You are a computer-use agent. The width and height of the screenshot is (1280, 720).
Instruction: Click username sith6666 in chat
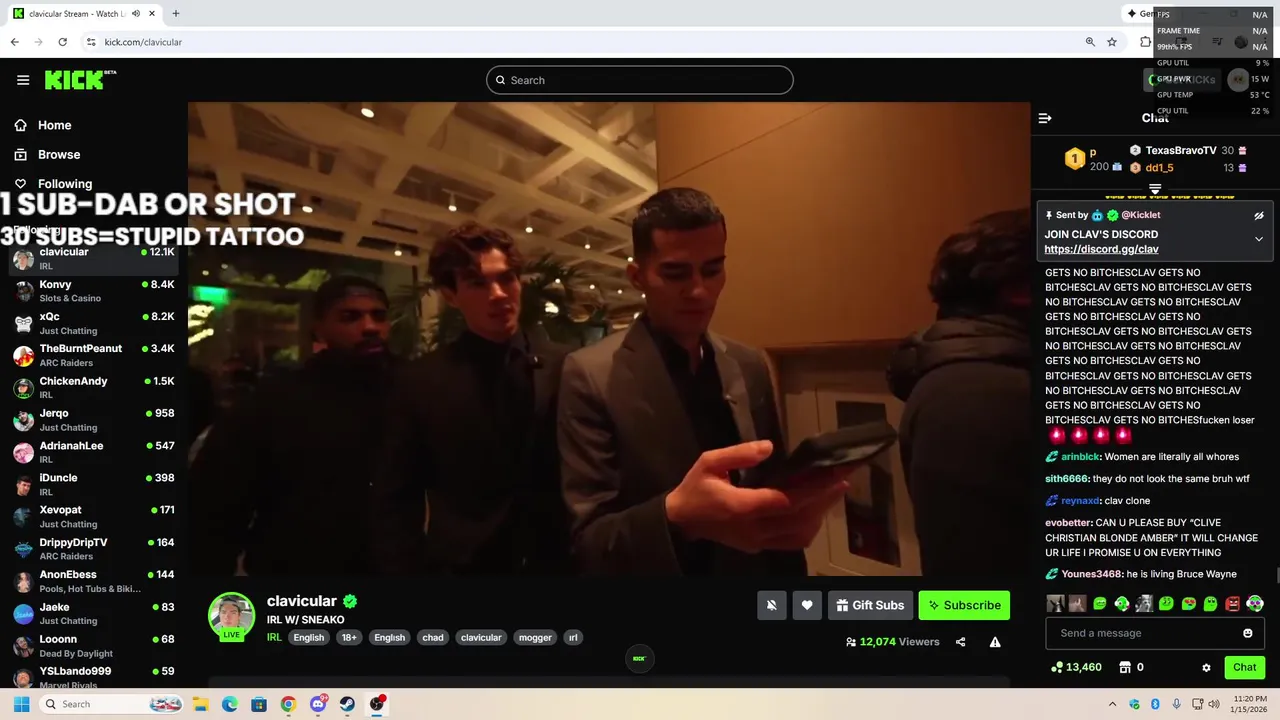(x=1066, y=479)
